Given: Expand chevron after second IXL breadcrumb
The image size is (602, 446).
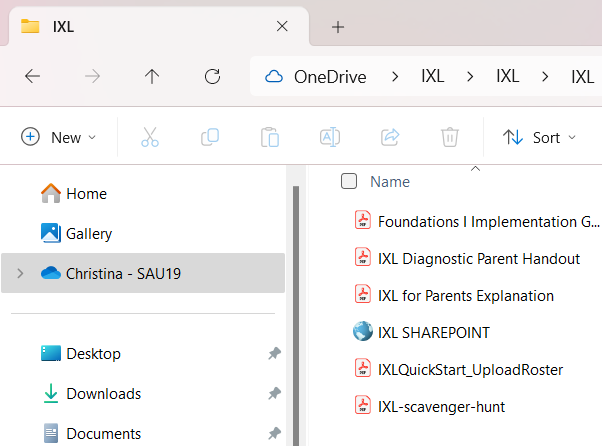Looking at the screenshot, I should (545, 77).
